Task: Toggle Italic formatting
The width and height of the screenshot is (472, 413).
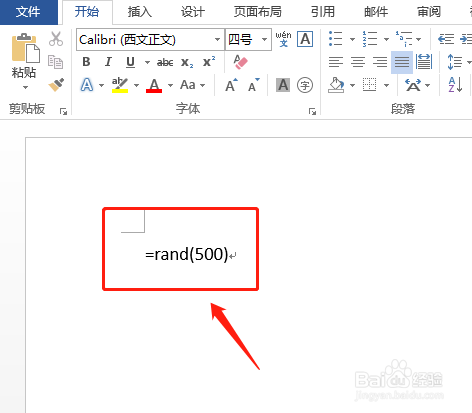Action: pyautogui.click(x=108, y=62)
